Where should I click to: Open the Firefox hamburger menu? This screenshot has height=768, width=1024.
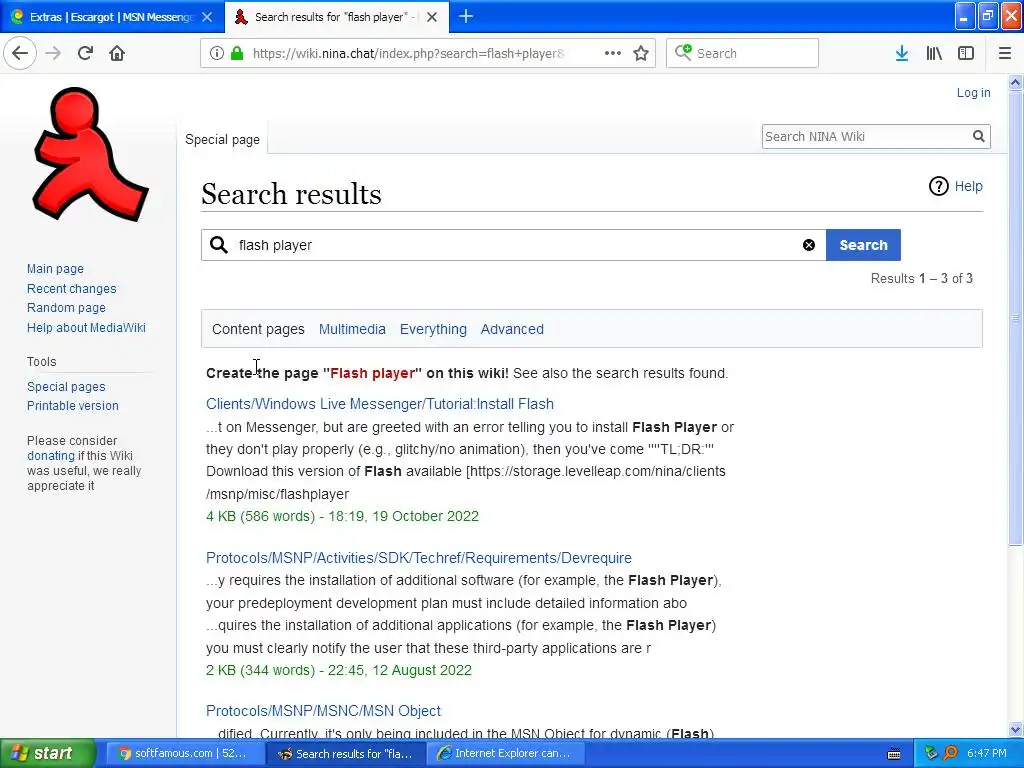[1005, 53]
